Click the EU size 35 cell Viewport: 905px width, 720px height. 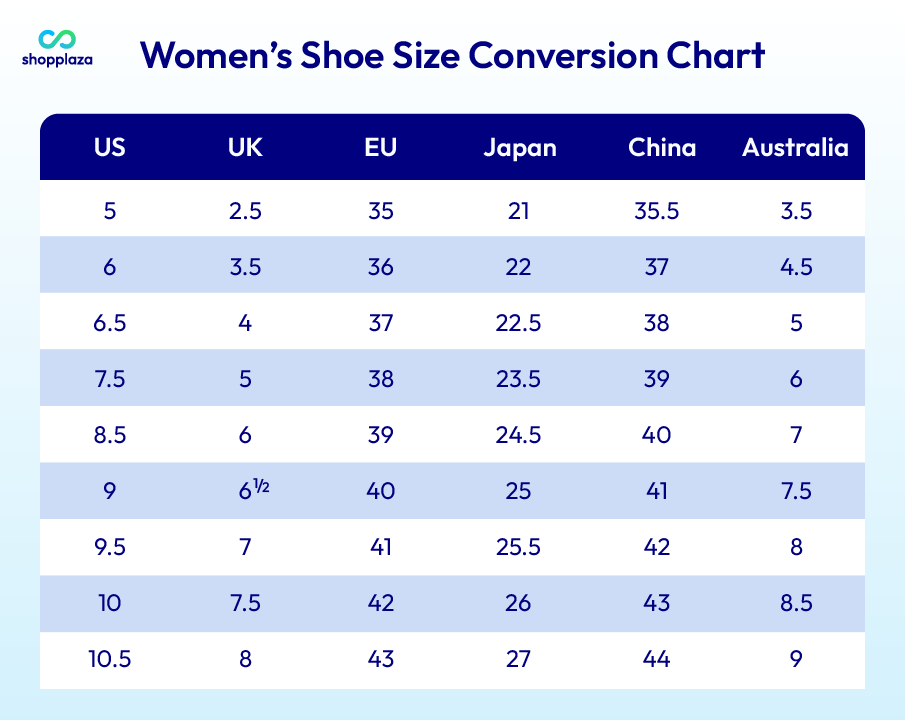click(x=380, y=211)
